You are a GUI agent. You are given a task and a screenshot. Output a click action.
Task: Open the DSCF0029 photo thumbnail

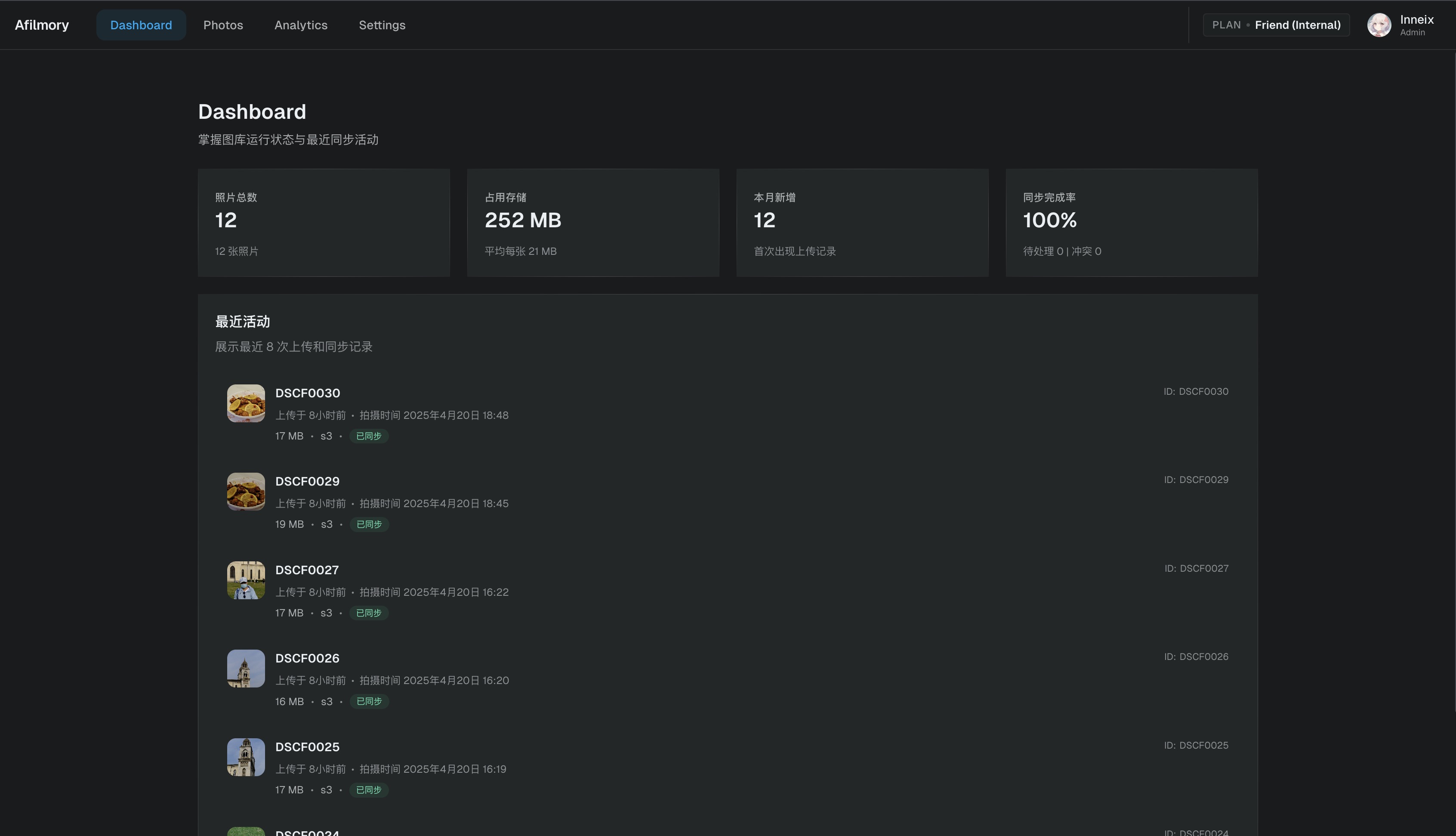pyautogui.click(x=246, y=492)
